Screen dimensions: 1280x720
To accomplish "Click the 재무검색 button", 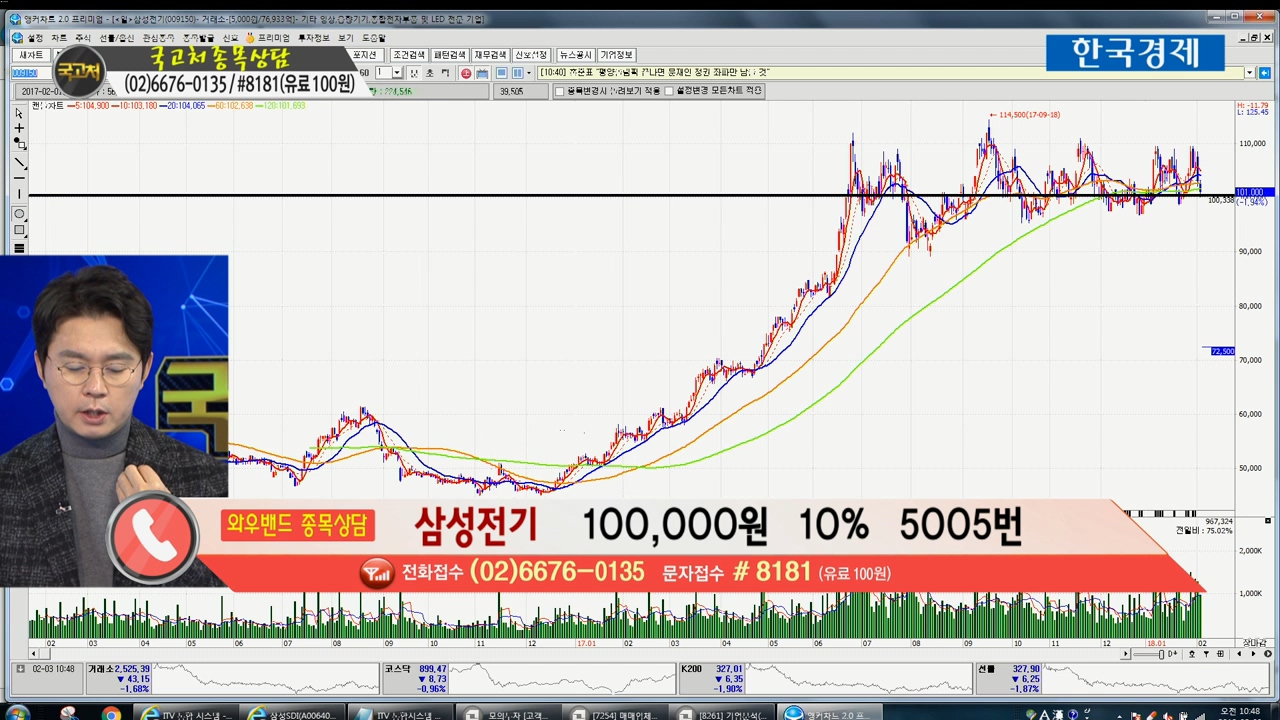I will pos(490,55).
